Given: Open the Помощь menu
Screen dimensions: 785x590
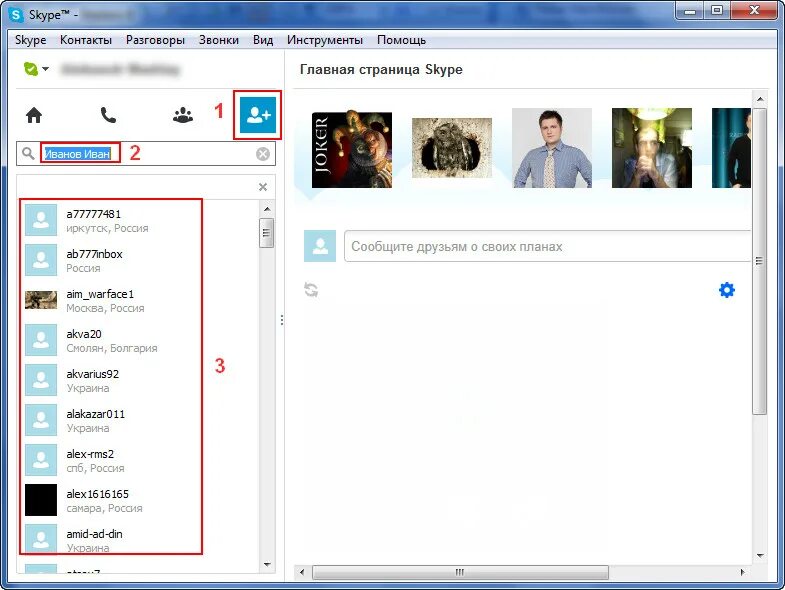Looking at the screenshot, I should [x=402, y=40].
